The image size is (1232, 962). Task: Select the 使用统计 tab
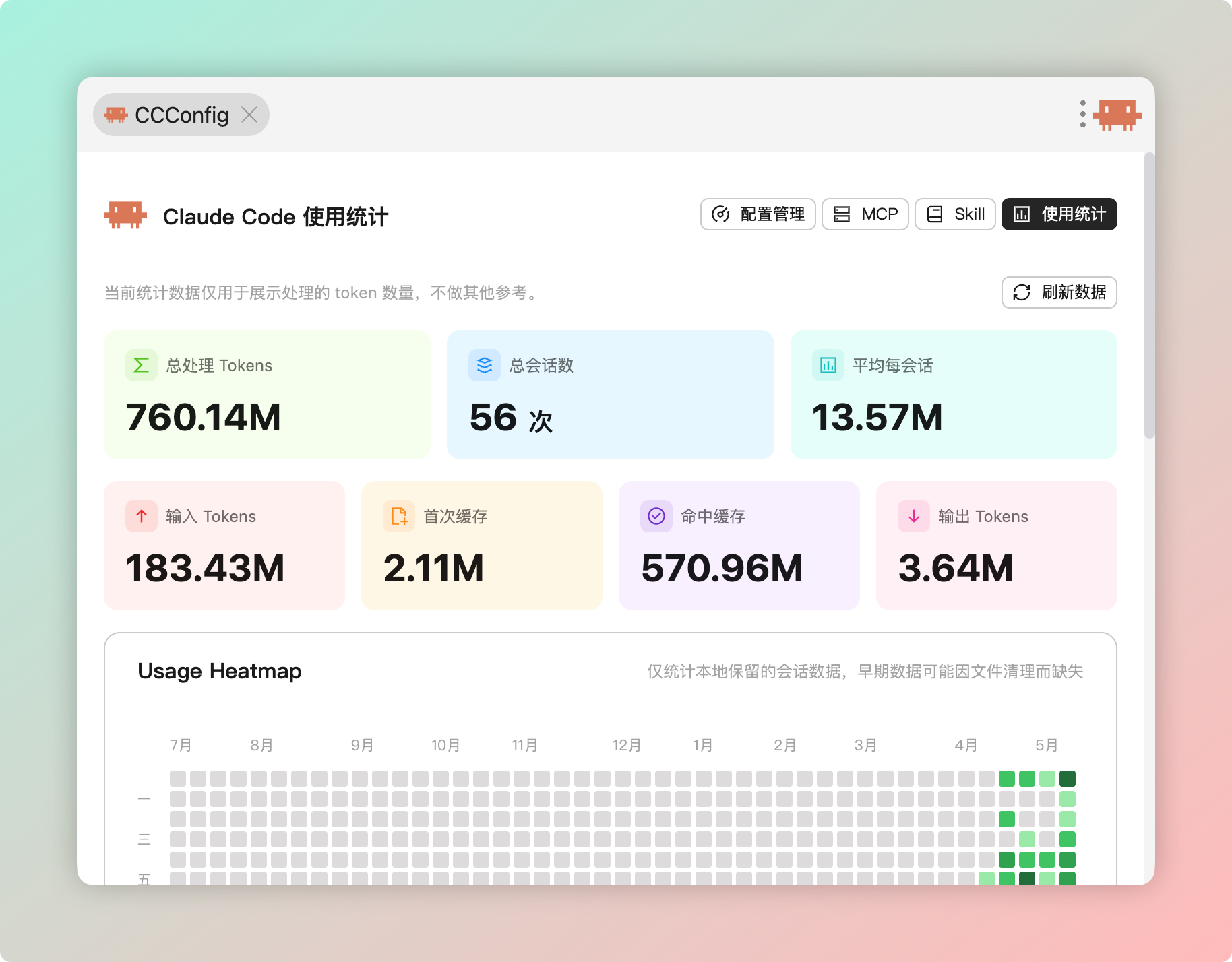click(1059, 214)
